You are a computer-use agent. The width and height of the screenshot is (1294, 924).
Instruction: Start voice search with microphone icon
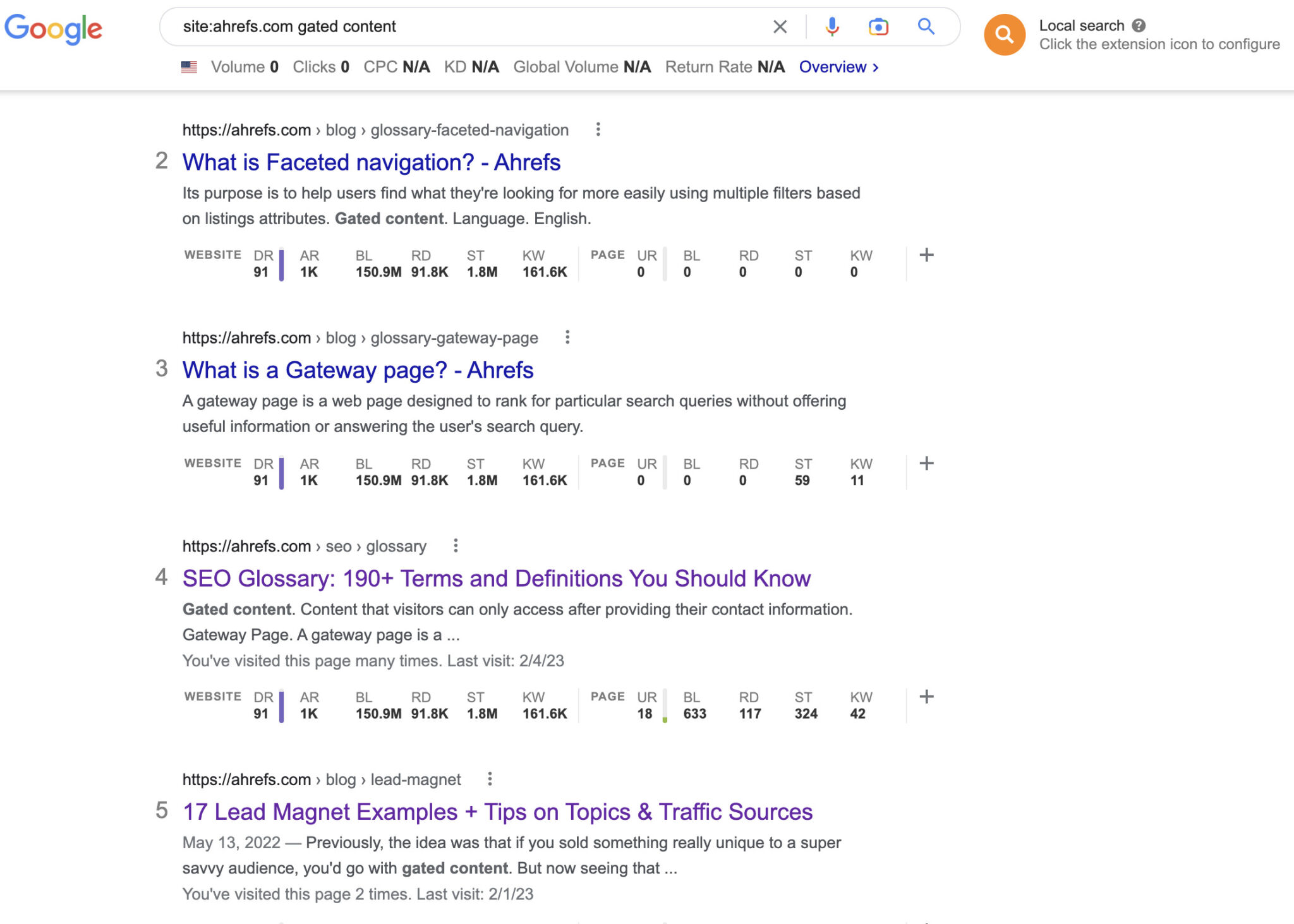click(x=832, y=27)
